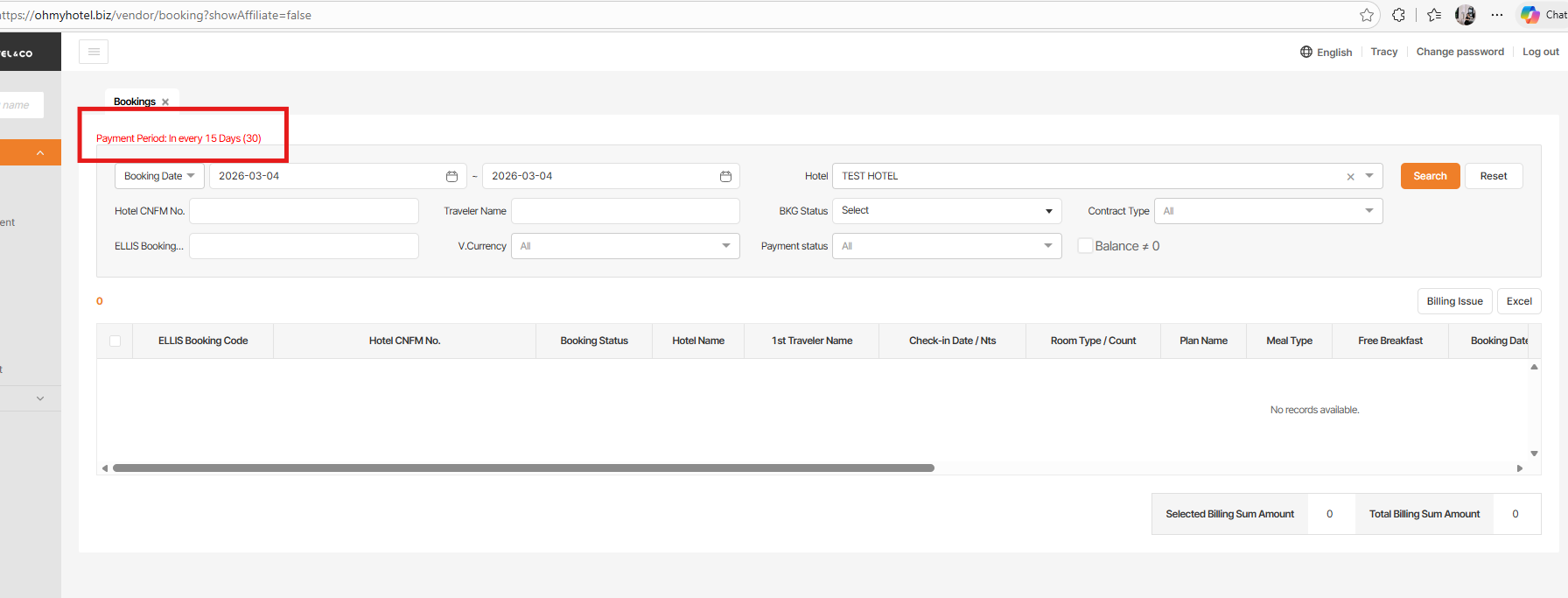The image size is (1568, 598).
Task: Open the browser favorites list icon
Action: coord(1433,15)
